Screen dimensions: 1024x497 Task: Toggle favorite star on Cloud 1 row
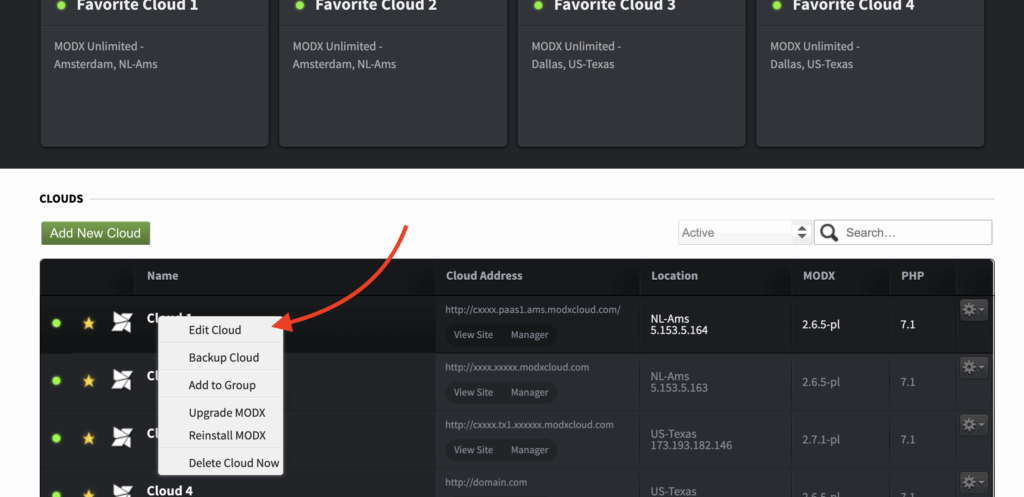[89, 323]
